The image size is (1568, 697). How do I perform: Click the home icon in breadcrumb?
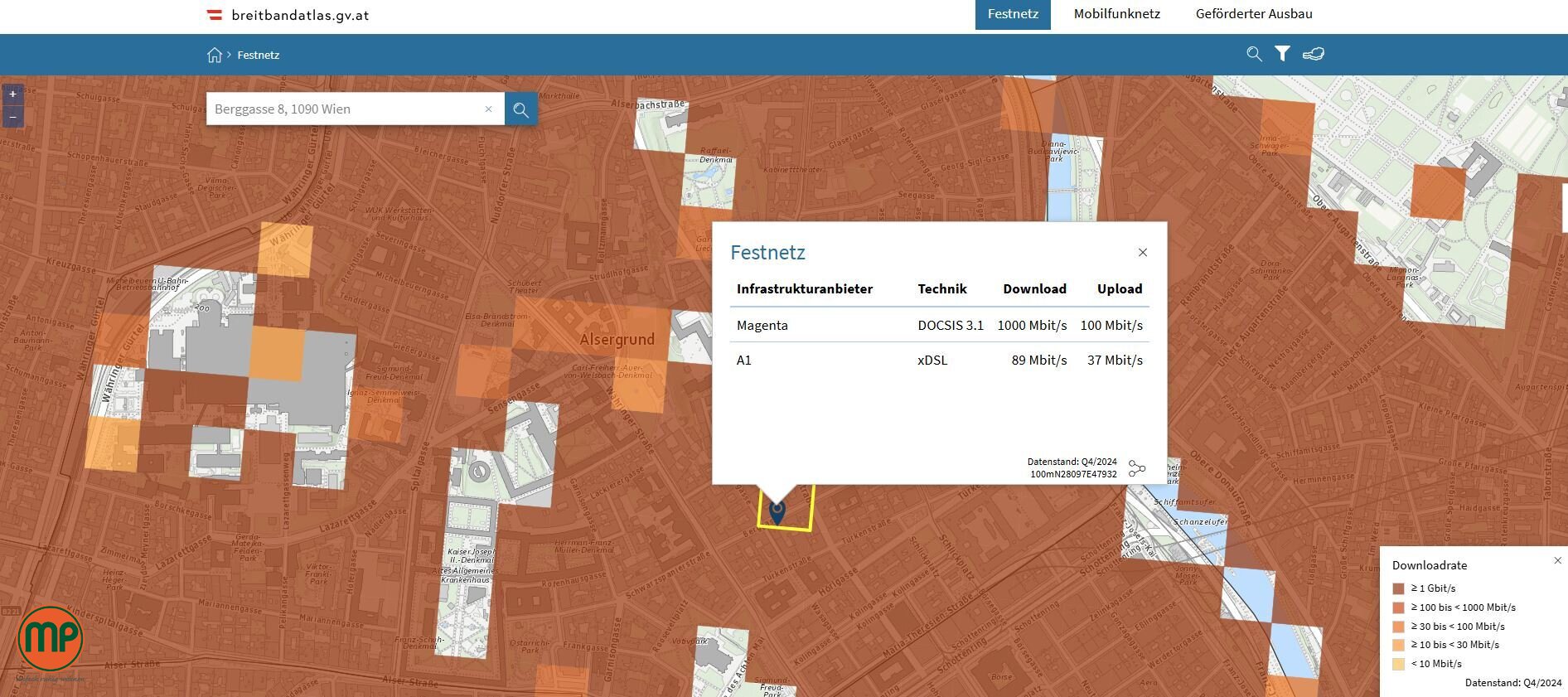(215, 55)
